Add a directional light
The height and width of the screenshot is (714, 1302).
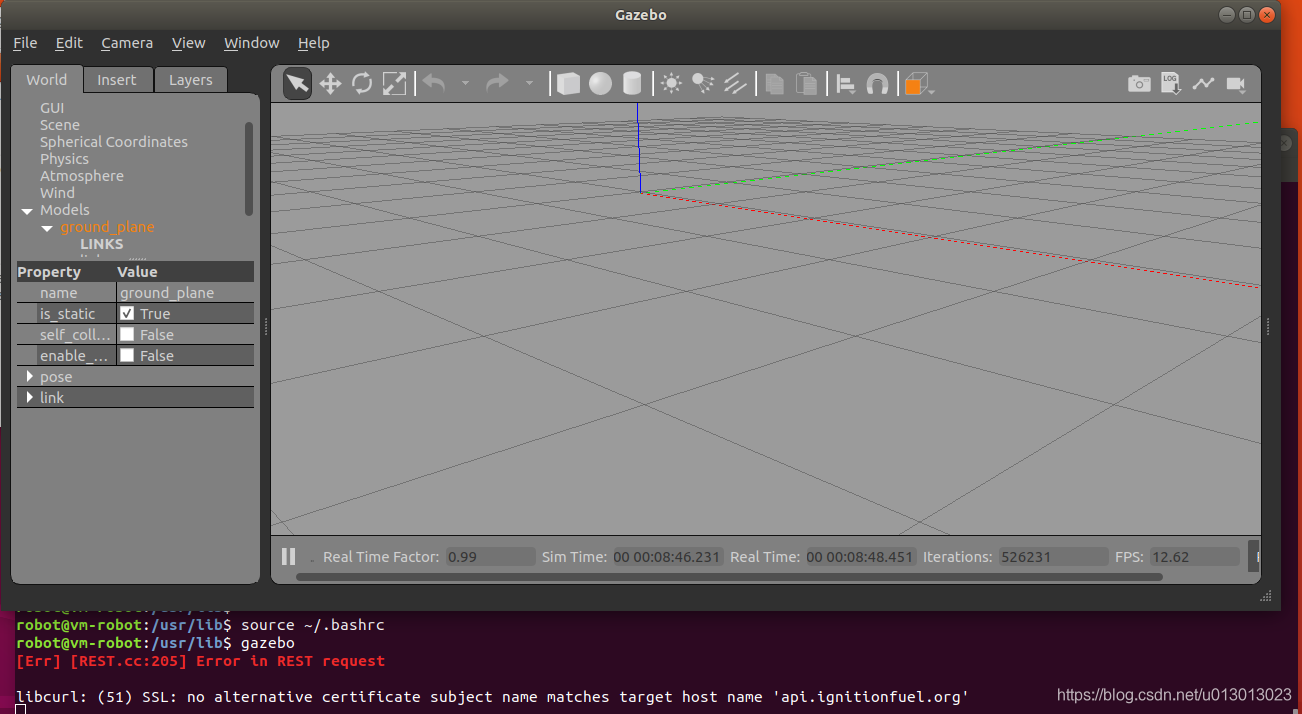tap(735, 84)
